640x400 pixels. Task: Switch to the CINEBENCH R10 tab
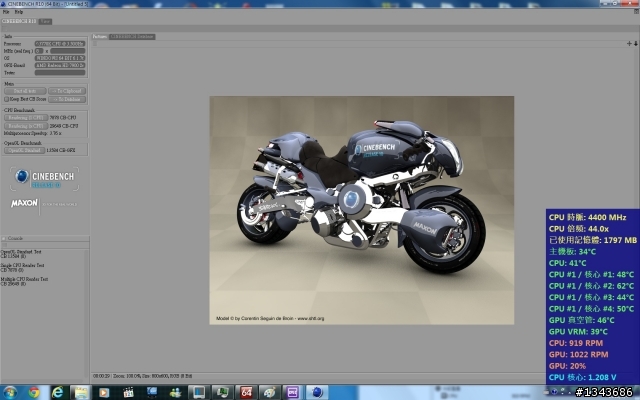[19, 21]
